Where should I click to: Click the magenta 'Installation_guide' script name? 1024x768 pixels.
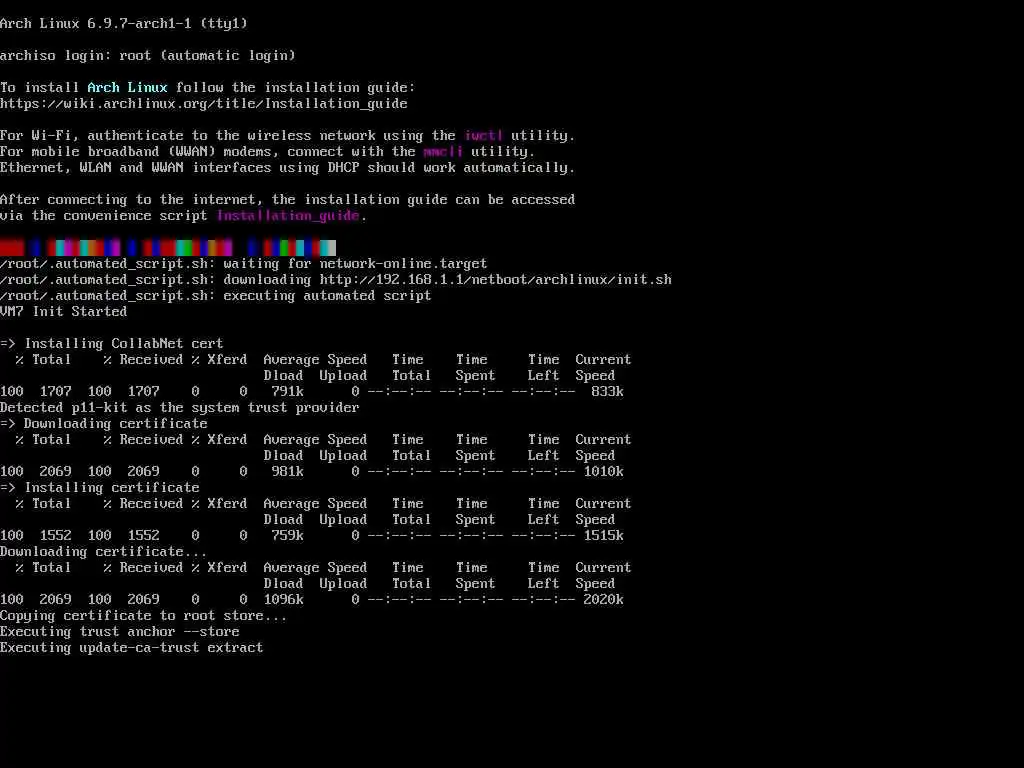[x=288, y=216]
